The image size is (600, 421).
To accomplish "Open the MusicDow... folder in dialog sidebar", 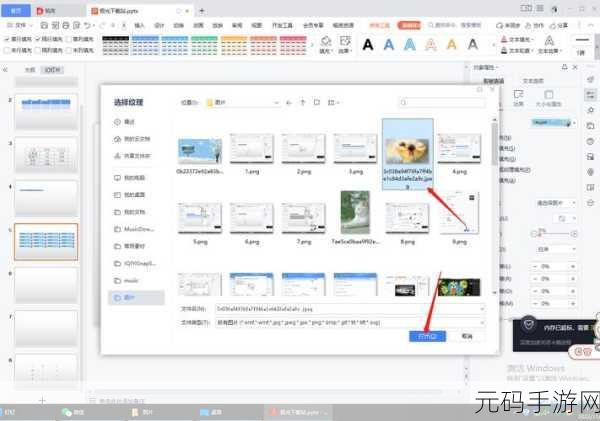I will click(x=134, y=229).
